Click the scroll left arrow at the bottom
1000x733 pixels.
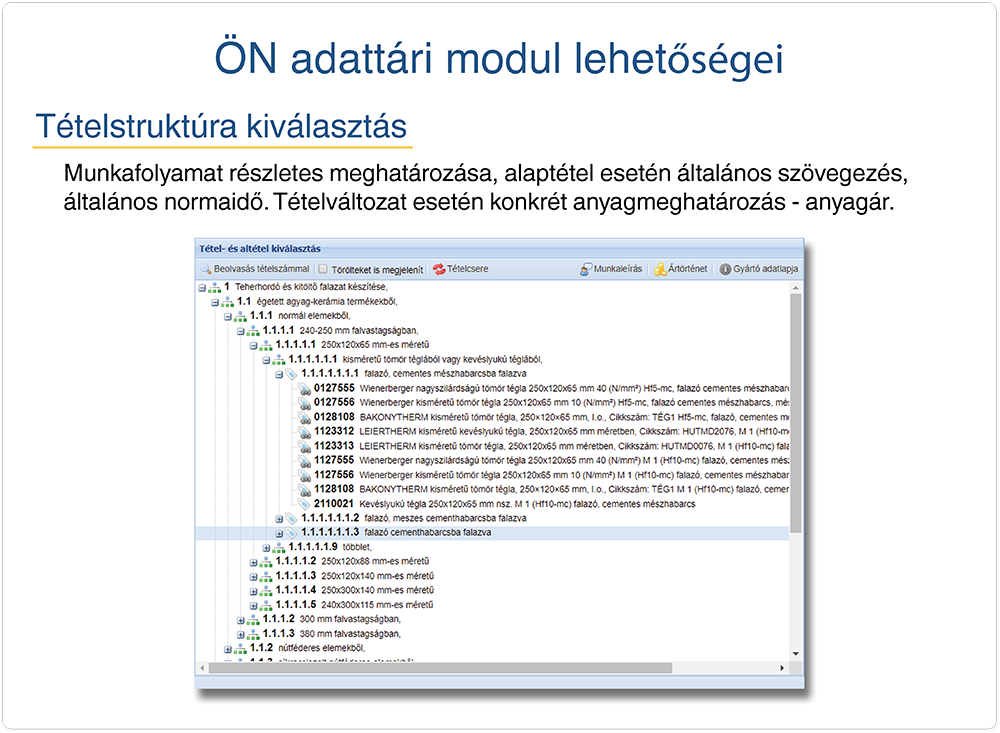pyautogui.click(x=202, y=668)
